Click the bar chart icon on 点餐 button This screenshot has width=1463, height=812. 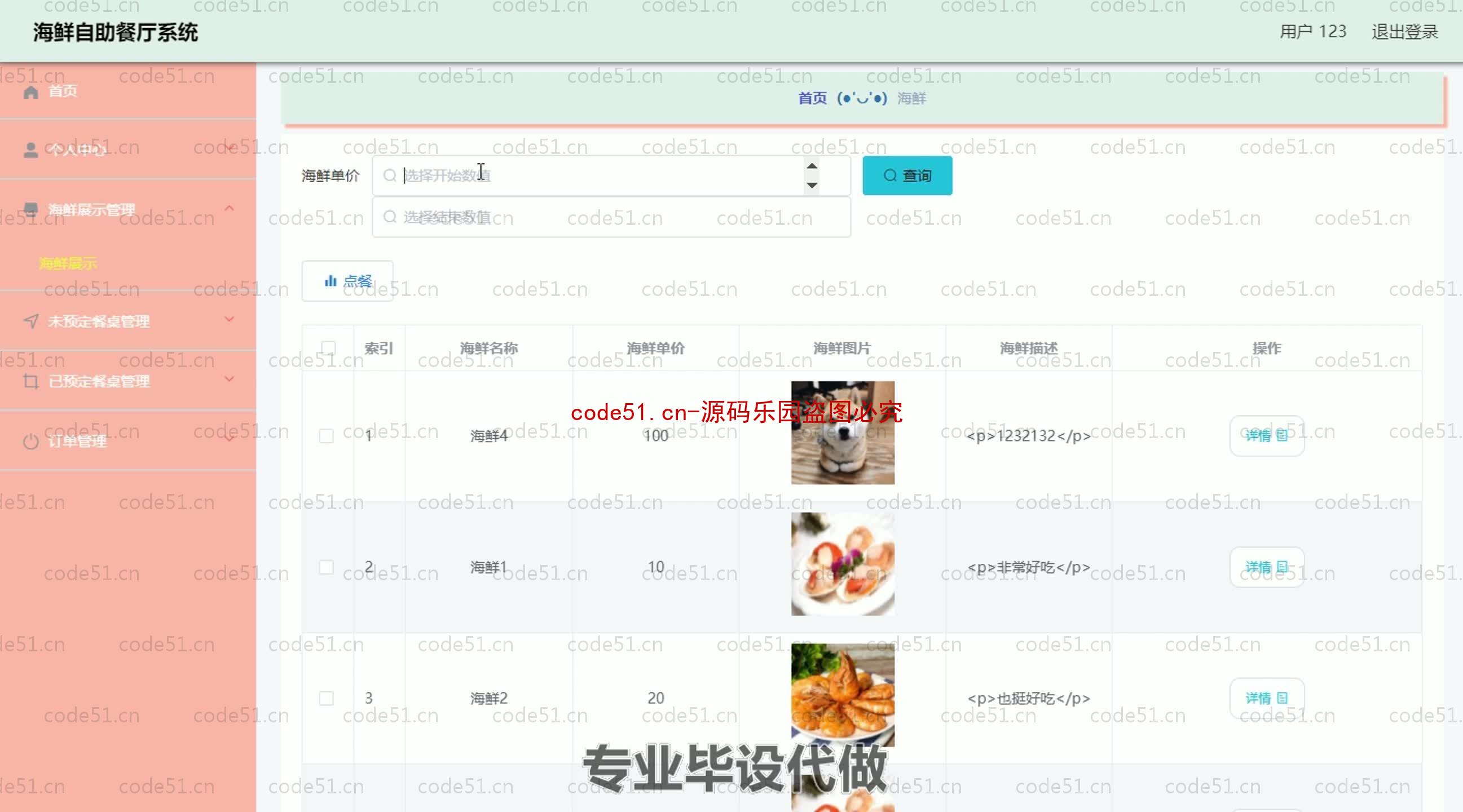pos(331,281)
